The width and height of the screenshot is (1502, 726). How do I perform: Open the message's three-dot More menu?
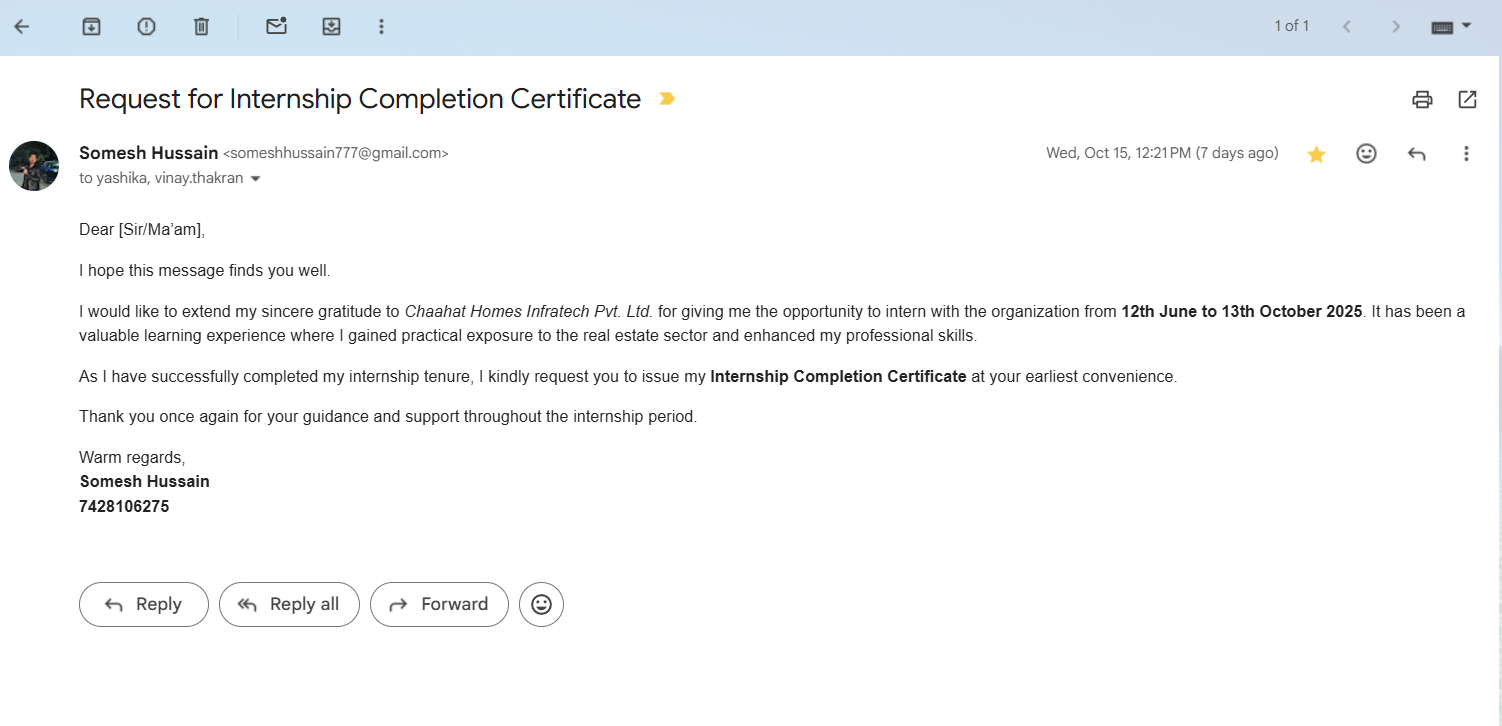pyautogui.click(x=1466, y=154)
